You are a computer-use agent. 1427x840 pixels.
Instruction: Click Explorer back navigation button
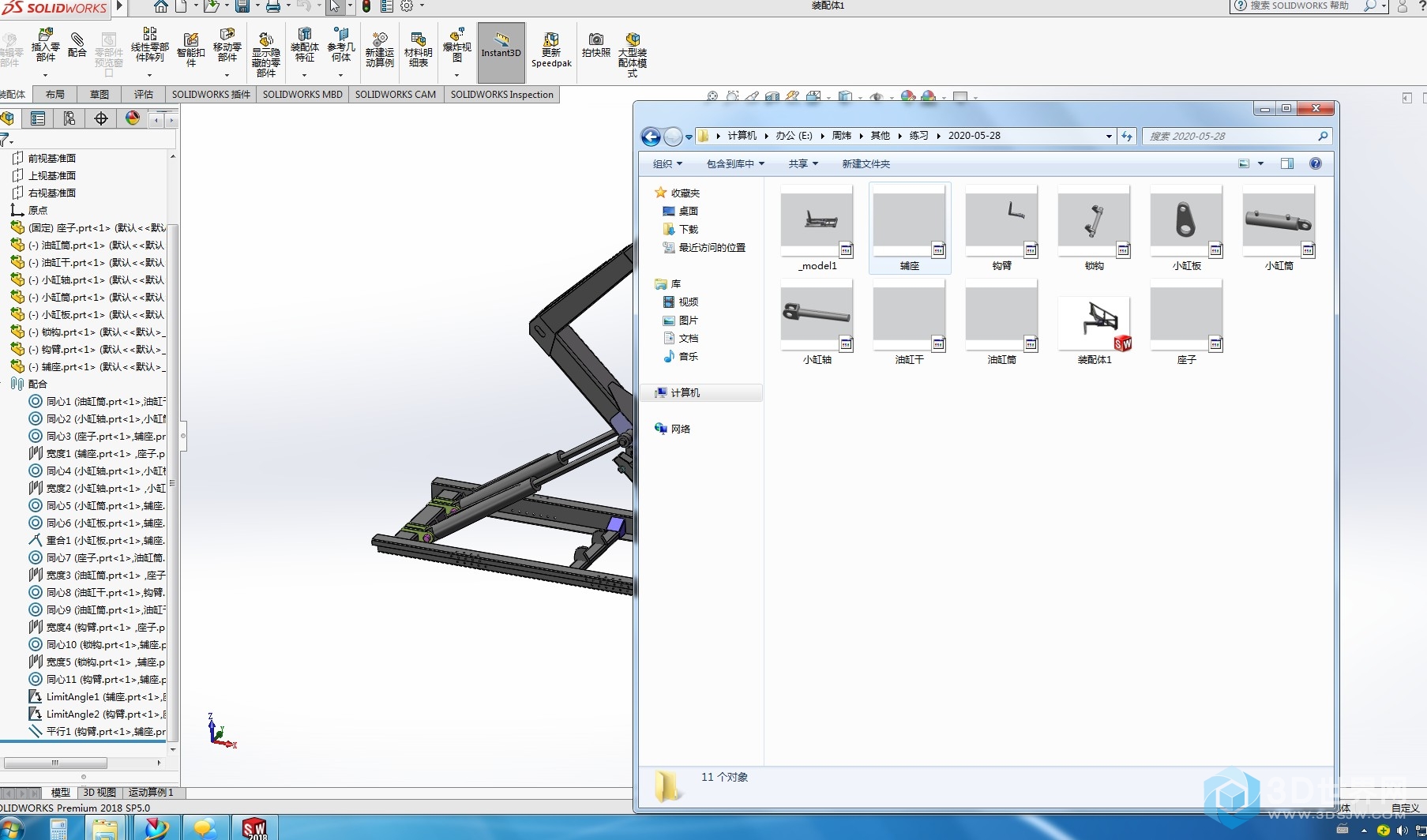pos(651,137)
